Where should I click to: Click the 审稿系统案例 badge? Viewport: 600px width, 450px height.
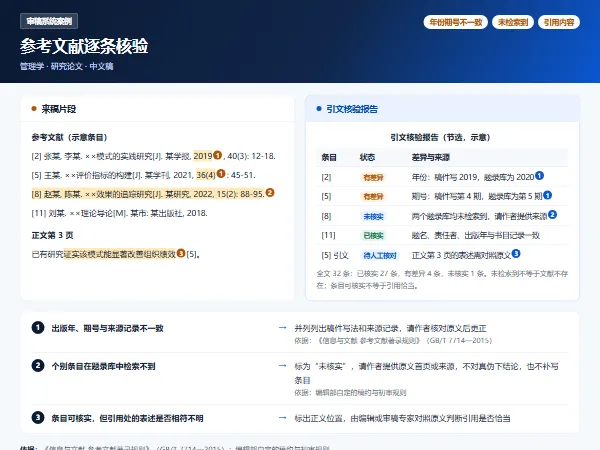point(49,21)
